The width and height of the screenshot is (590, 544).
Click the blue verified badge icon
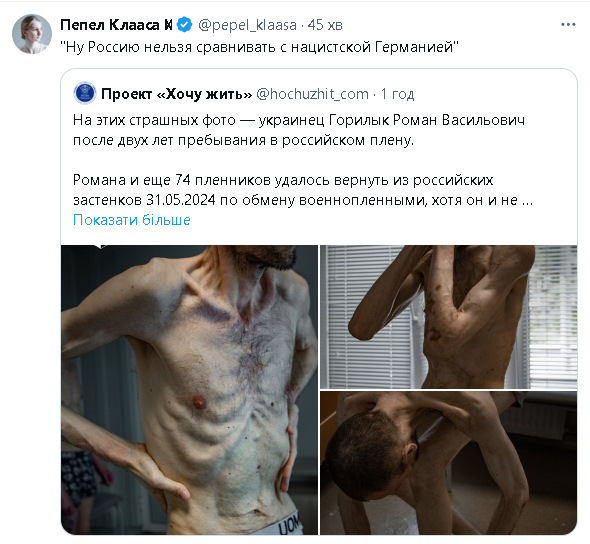[185, 25]
